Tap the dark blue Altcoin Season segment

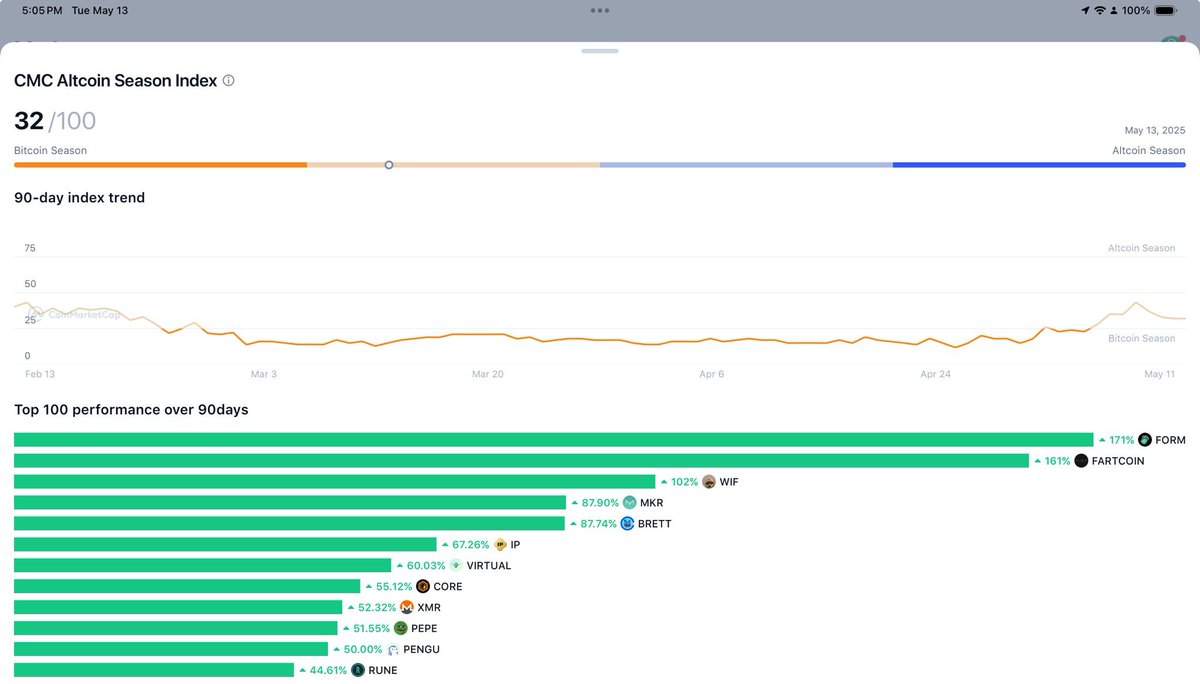coord(1039,165)
